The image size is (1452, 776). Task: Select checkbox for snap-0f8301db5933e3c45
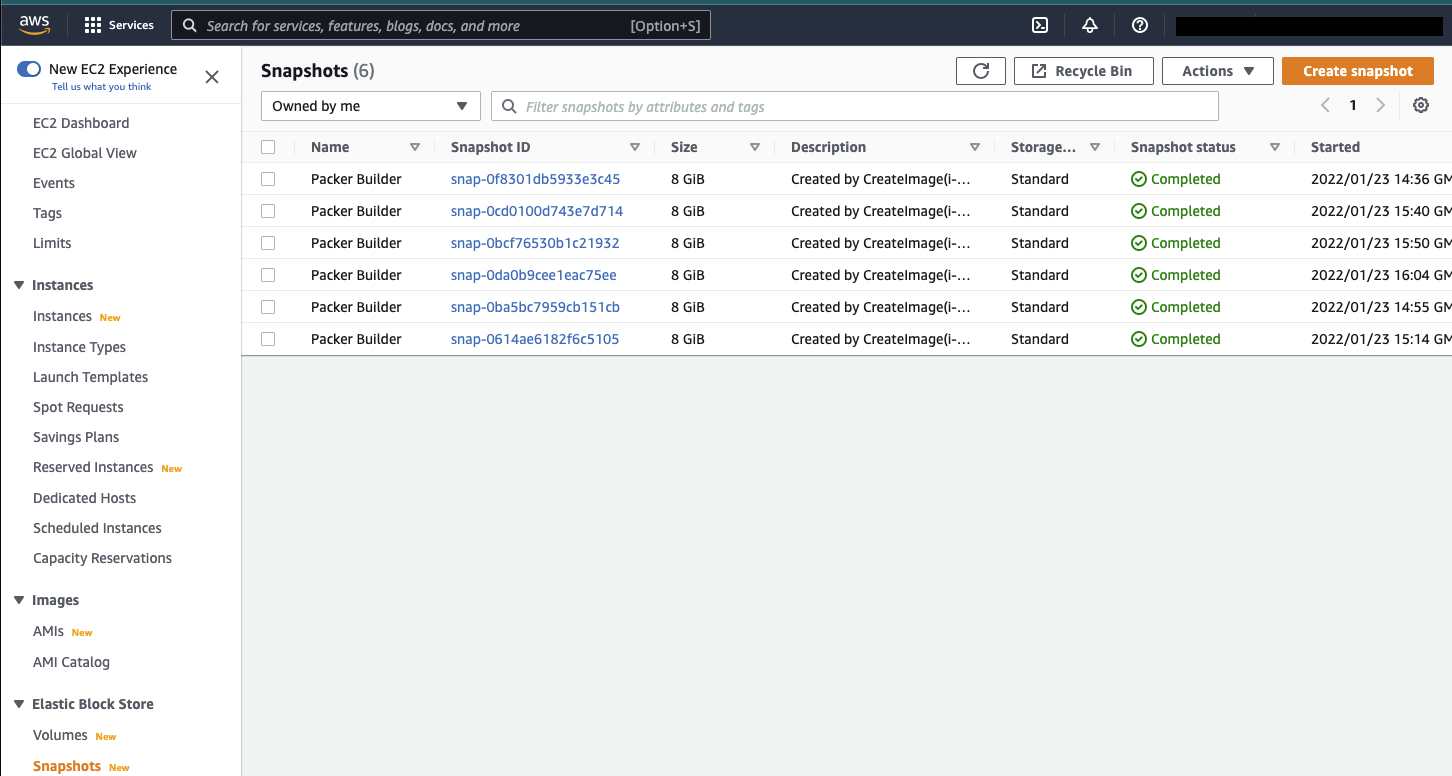[x=268, y=179]
